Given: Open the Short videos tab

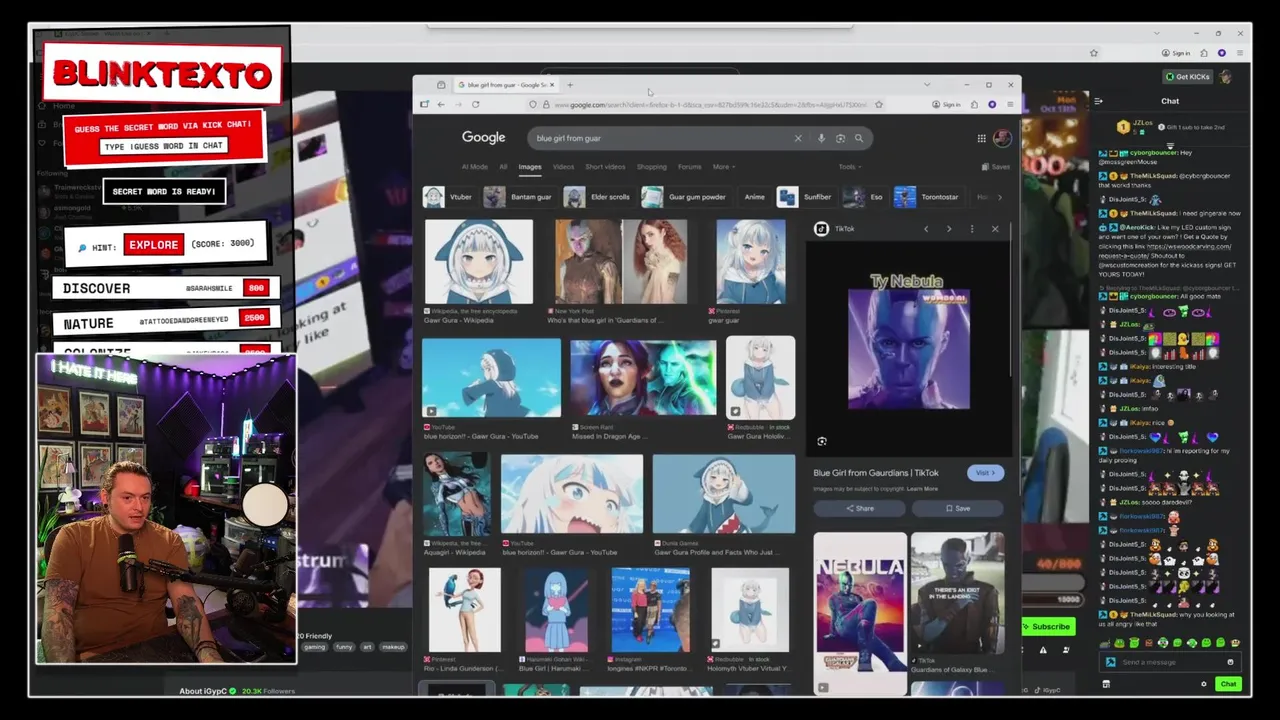Looking at the screenshot, I should coord(605,167).
